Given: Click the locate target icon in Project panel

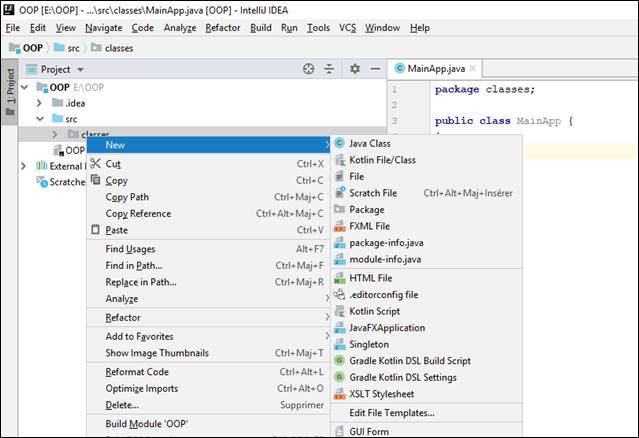Looking at the screenshot, I should [308, 69].
